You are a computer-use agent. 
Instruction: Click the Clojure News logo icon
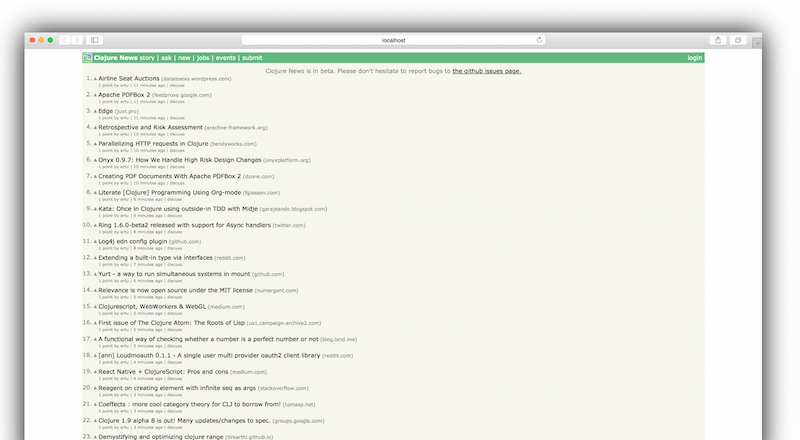click(87, 58)
